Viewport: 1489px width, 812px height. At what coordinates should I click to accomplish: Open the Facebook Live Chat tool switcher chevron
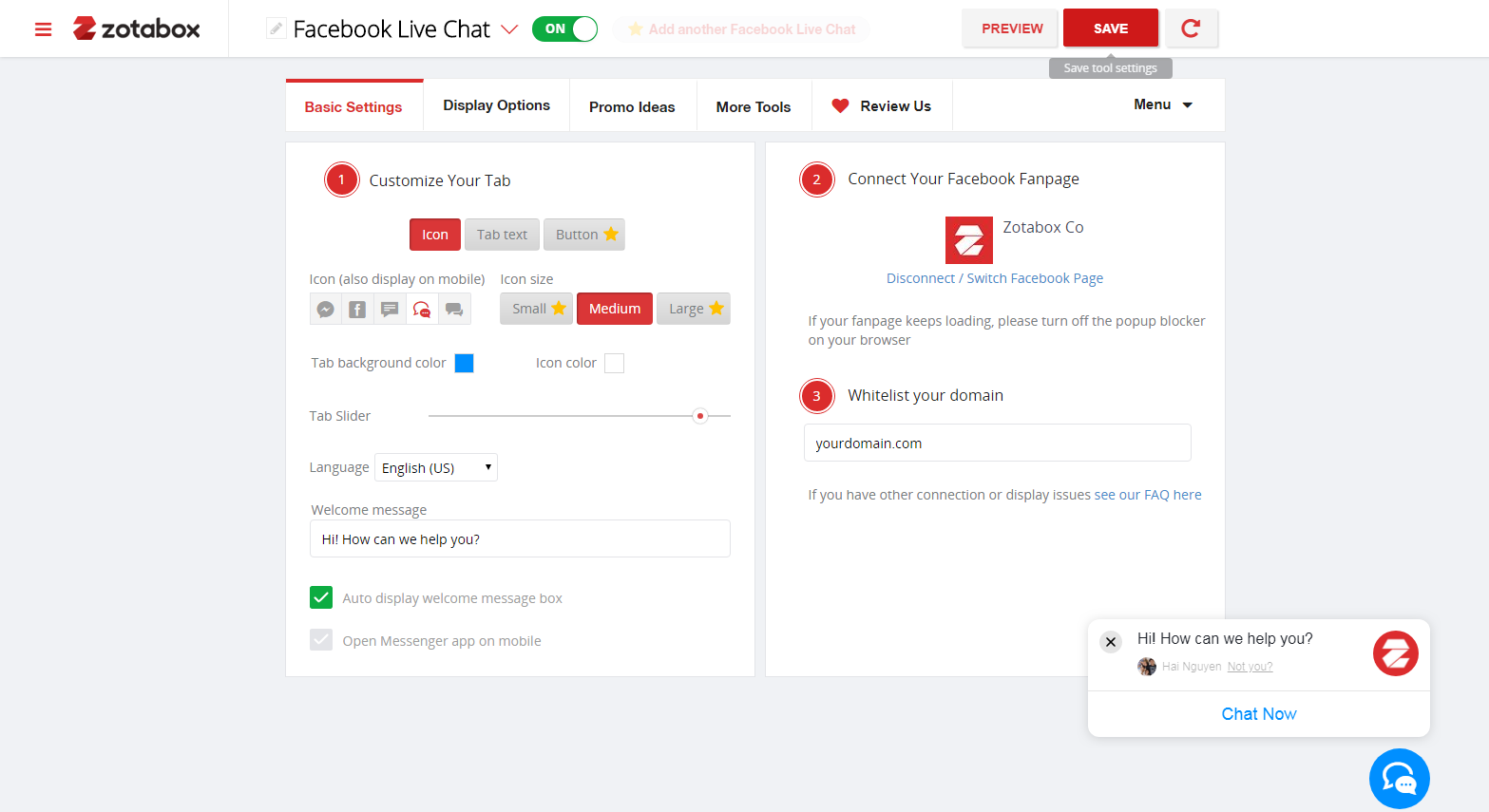point(511,29)
